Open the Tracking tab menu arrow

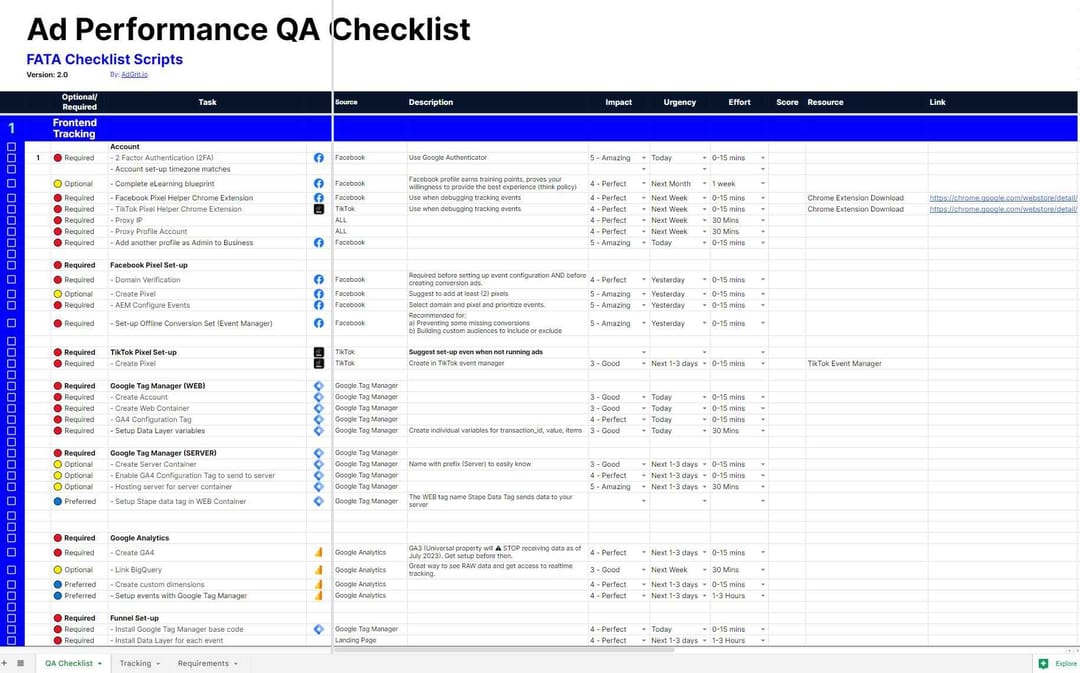(158, 664)
